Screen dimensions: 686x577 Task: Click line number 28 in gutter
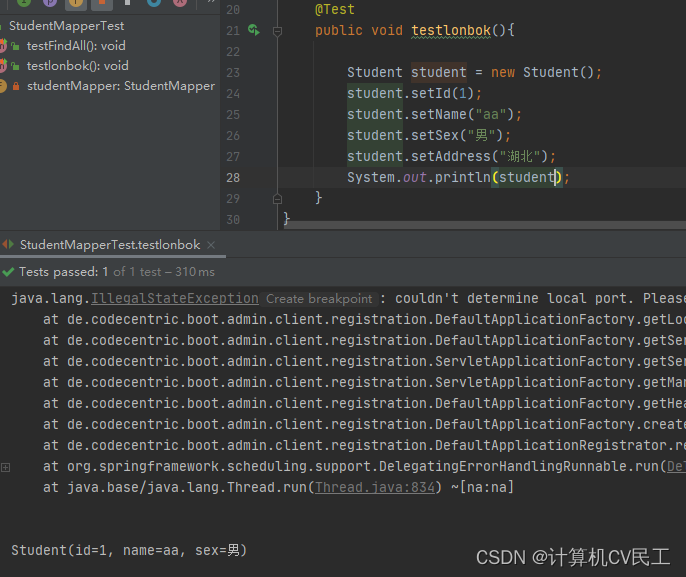pos(233,178)
